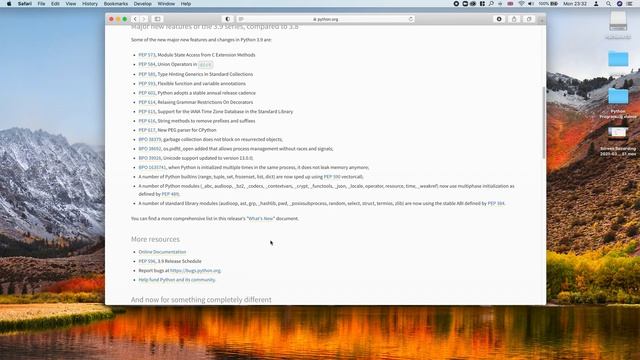Click the battery 100% indicator
Screen dimensions: 640x360
point(548,4)
